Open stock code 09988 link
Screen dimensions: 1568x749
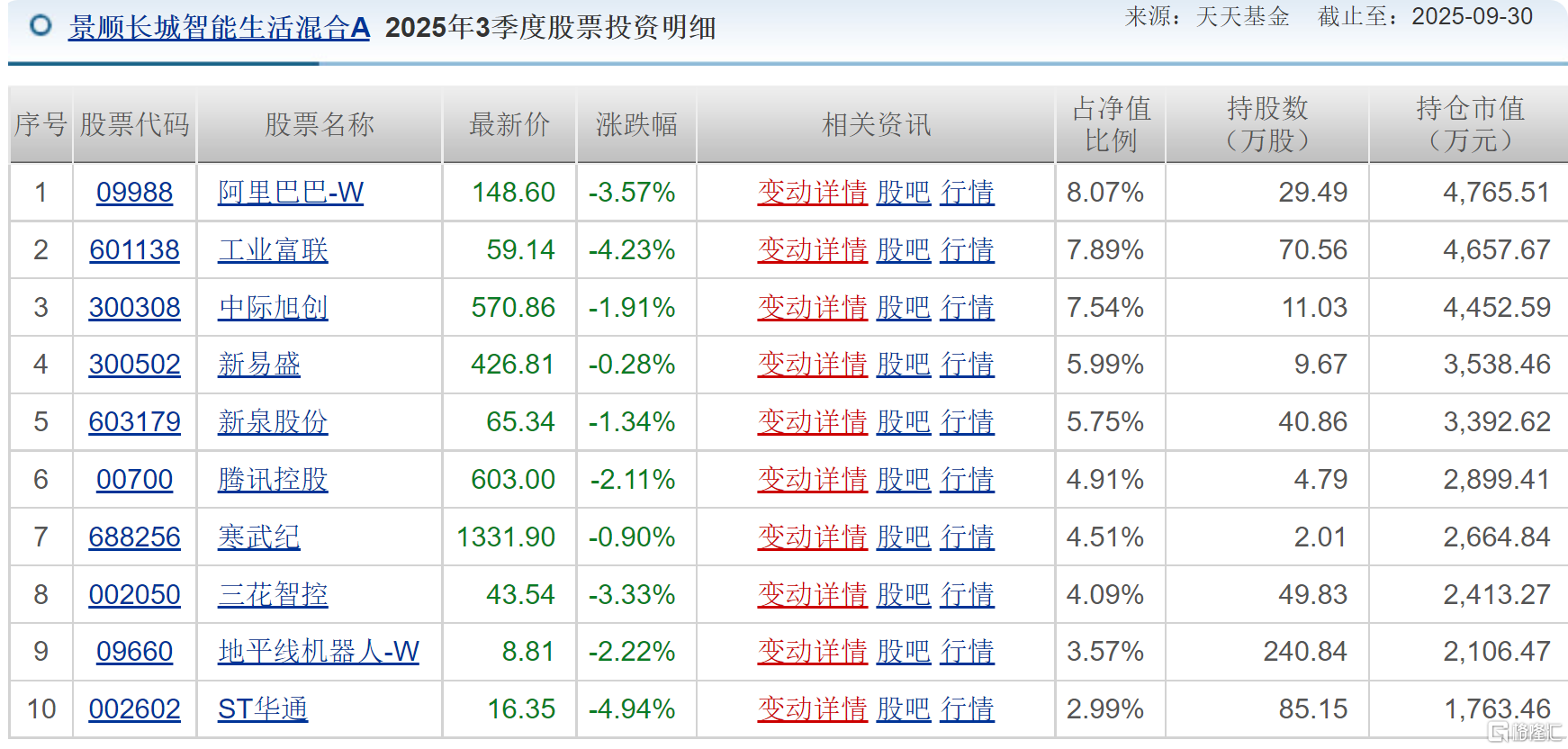point(134,193)
